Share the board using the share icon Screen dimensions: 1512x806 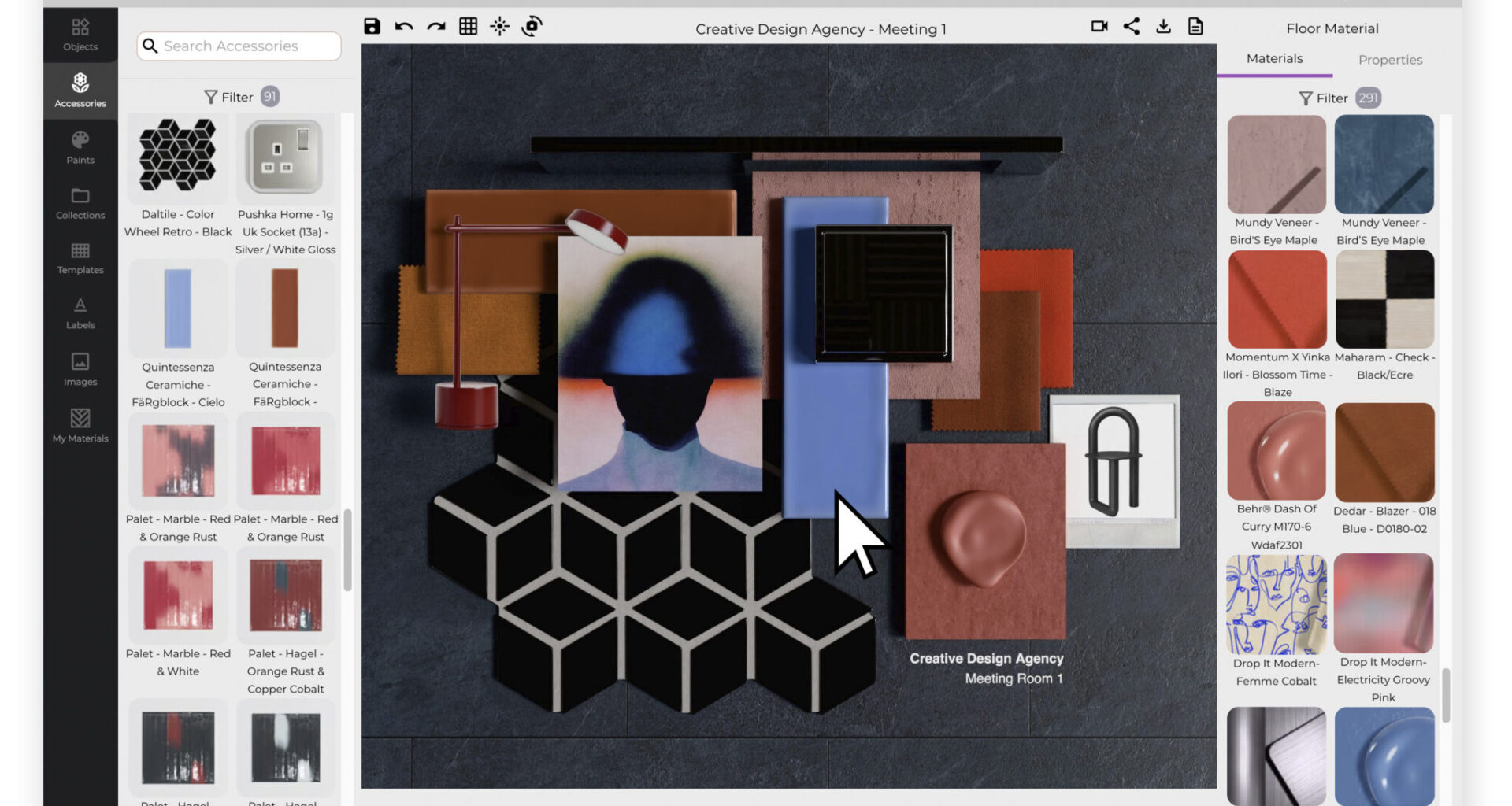coord(1132,26)
